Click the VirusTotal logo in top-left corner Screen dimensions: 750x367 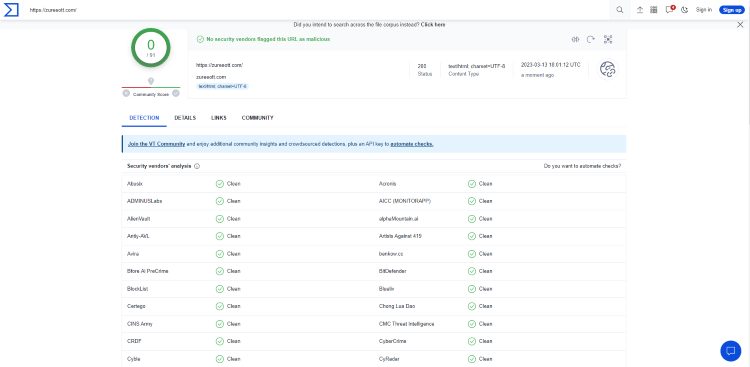tap(11, 9)
